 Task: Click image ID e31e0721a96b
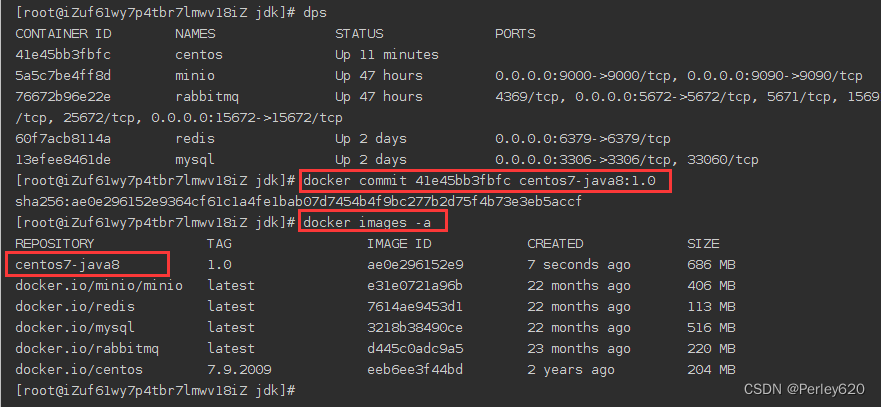tap(415, 286)
